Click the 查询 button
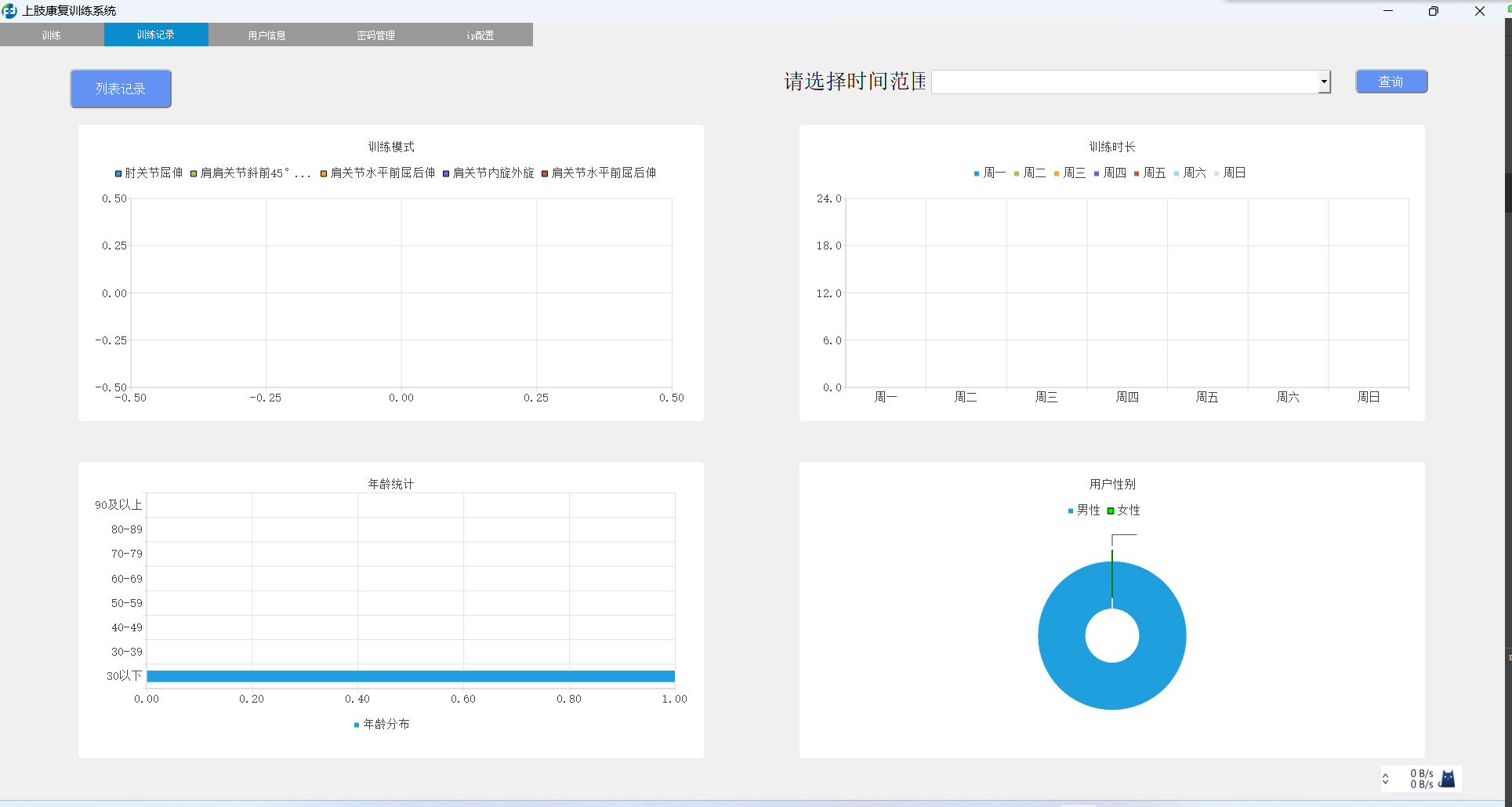The width and height of the screenshot is (1512, 807). tap(1391, 82)
